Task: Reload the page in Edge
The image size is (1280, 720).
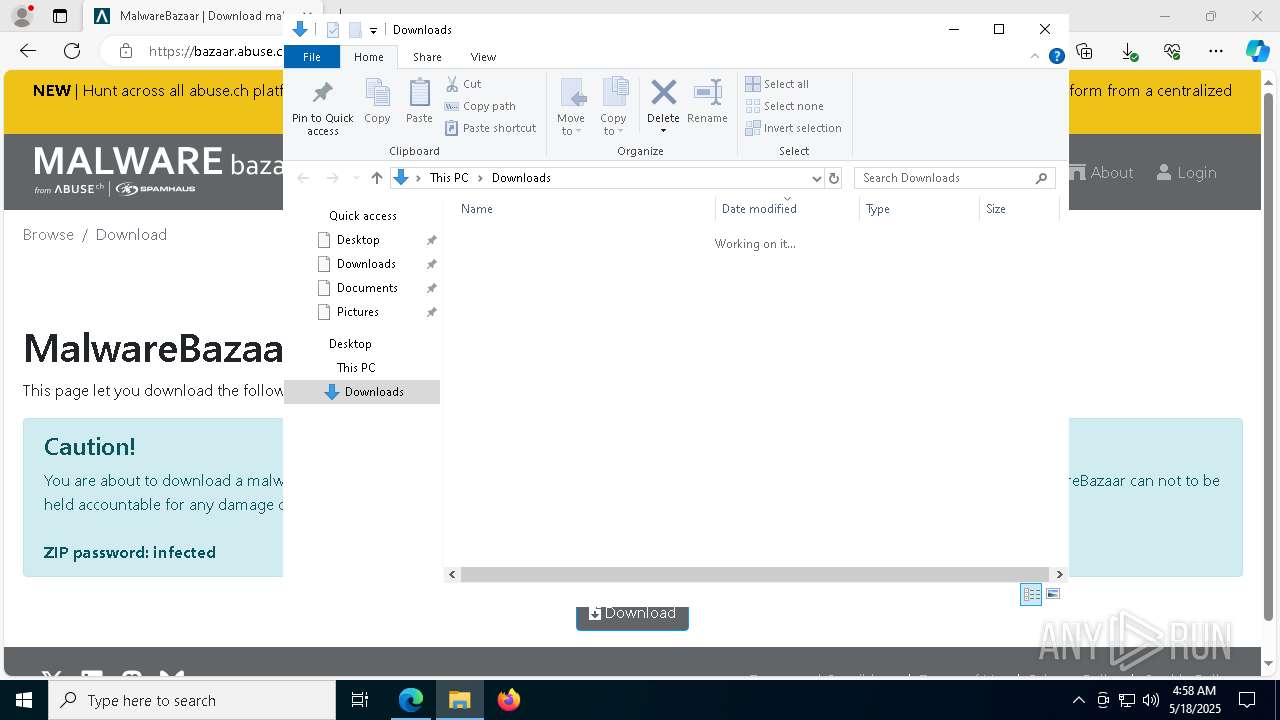Action: pos(72,51)
